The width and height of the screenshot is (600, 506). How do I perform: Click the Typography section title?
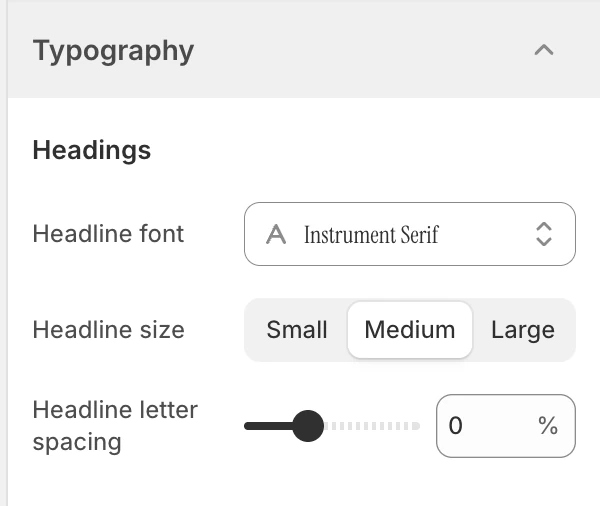(113, 51)
